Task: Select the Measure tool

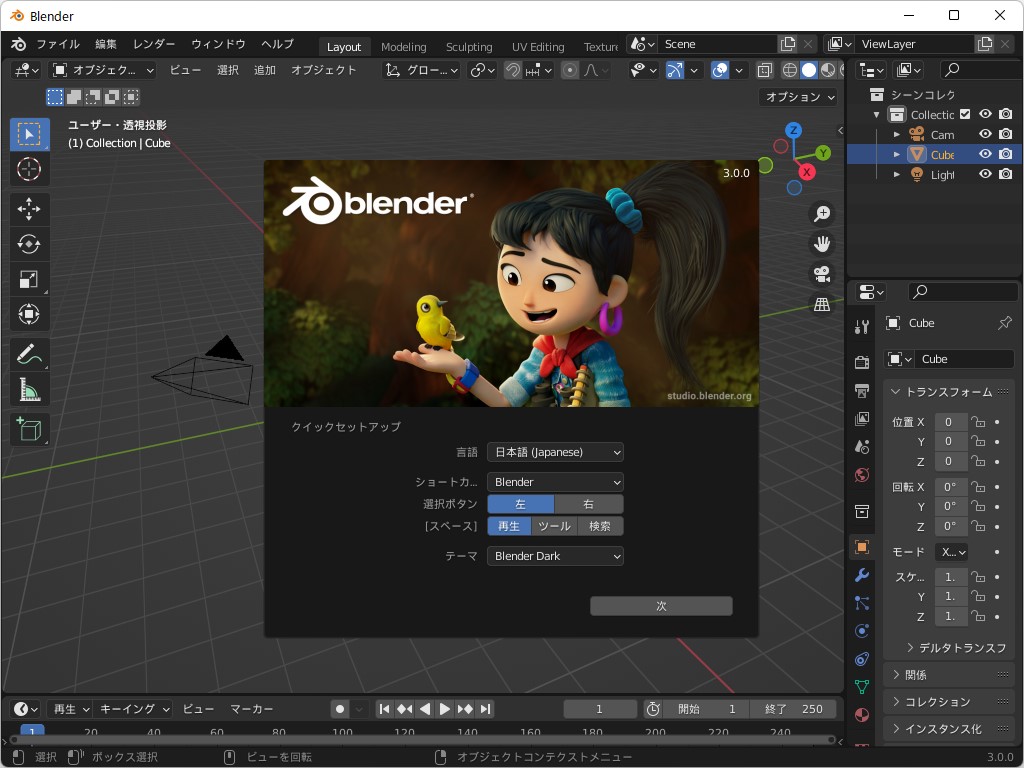Action: 29,389
